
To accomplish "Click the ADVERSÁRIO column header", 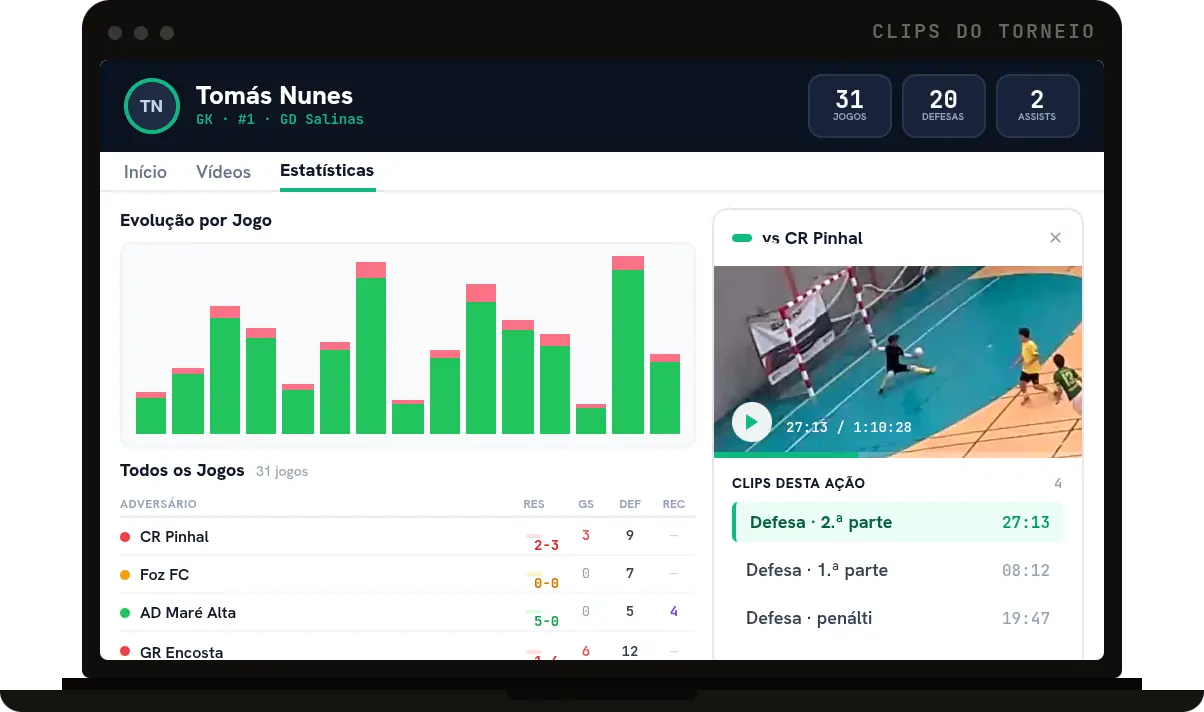I will click(x=158, y=504).
